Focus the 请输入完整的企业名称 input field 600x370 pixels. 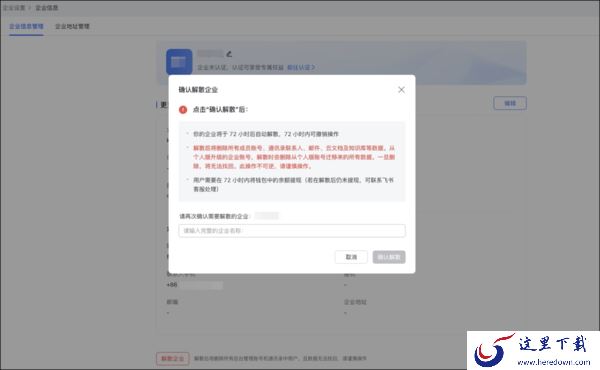(x=292, y=231)
